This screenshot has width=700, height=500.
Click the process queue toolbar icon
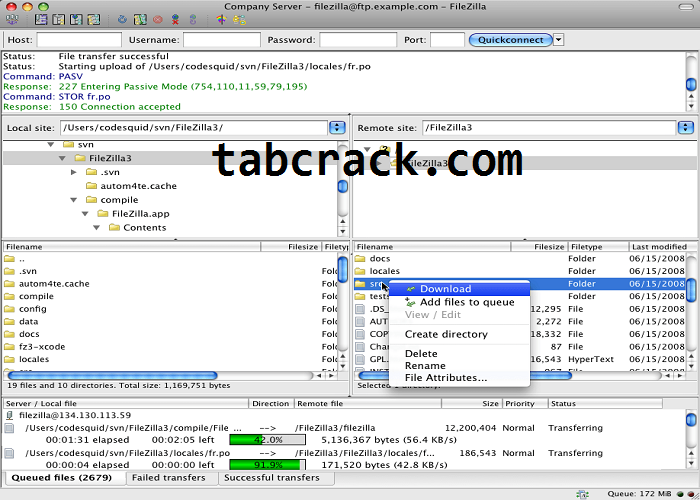tap(140, 20)
